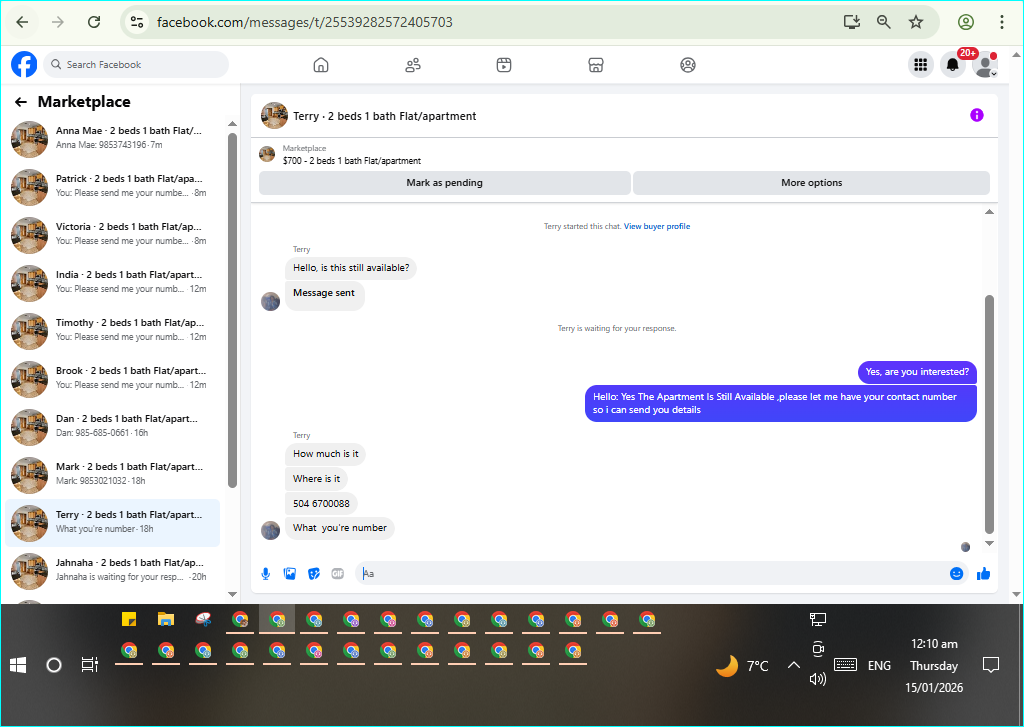Click the message text input field
This screenshot has width=1024, height=727.
653,574
